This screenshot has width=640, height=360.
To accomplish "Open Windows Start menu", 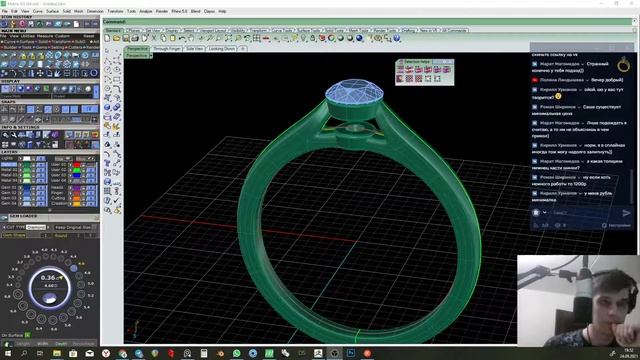I will (x=7, y=353).
